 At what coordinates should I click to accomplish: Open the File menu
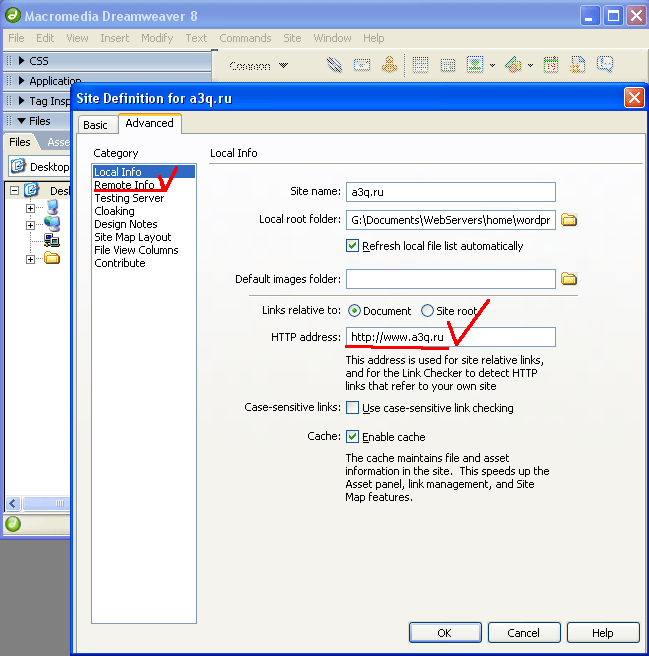coord(16,38)
